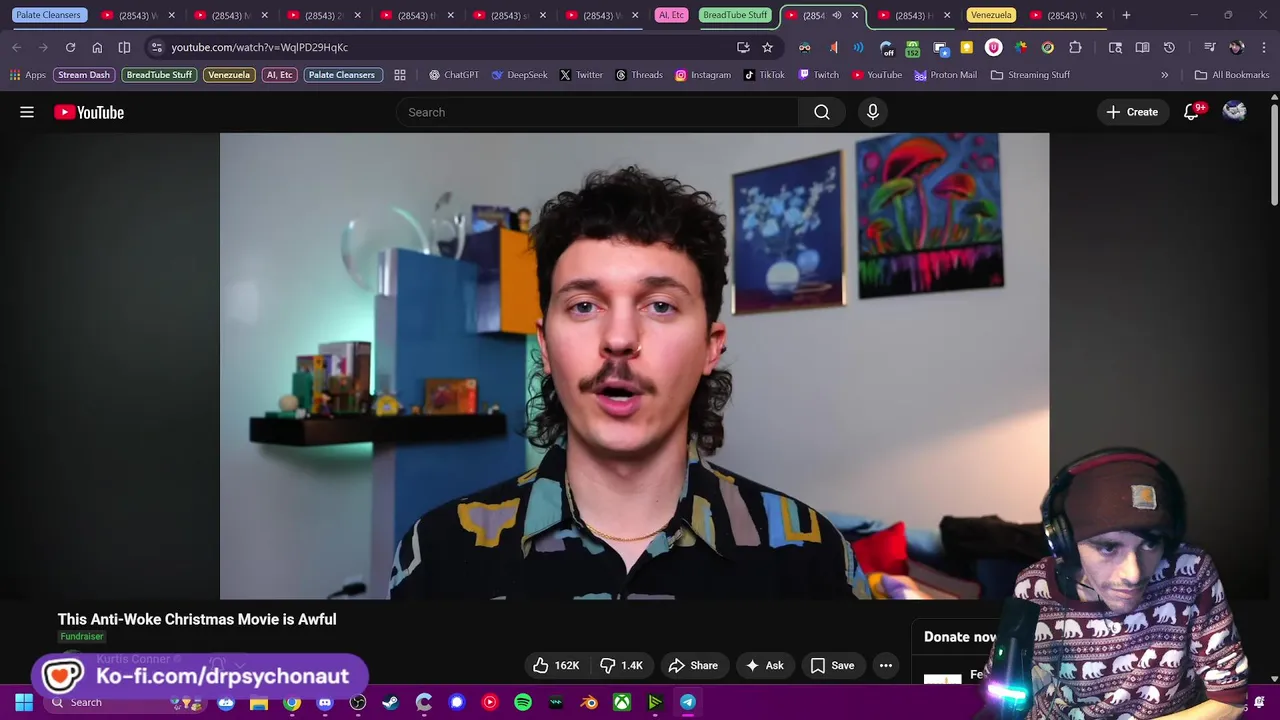Open the ChatGPT bookmark
Viewport: 1280px width, 720px height.
point(453,75)
